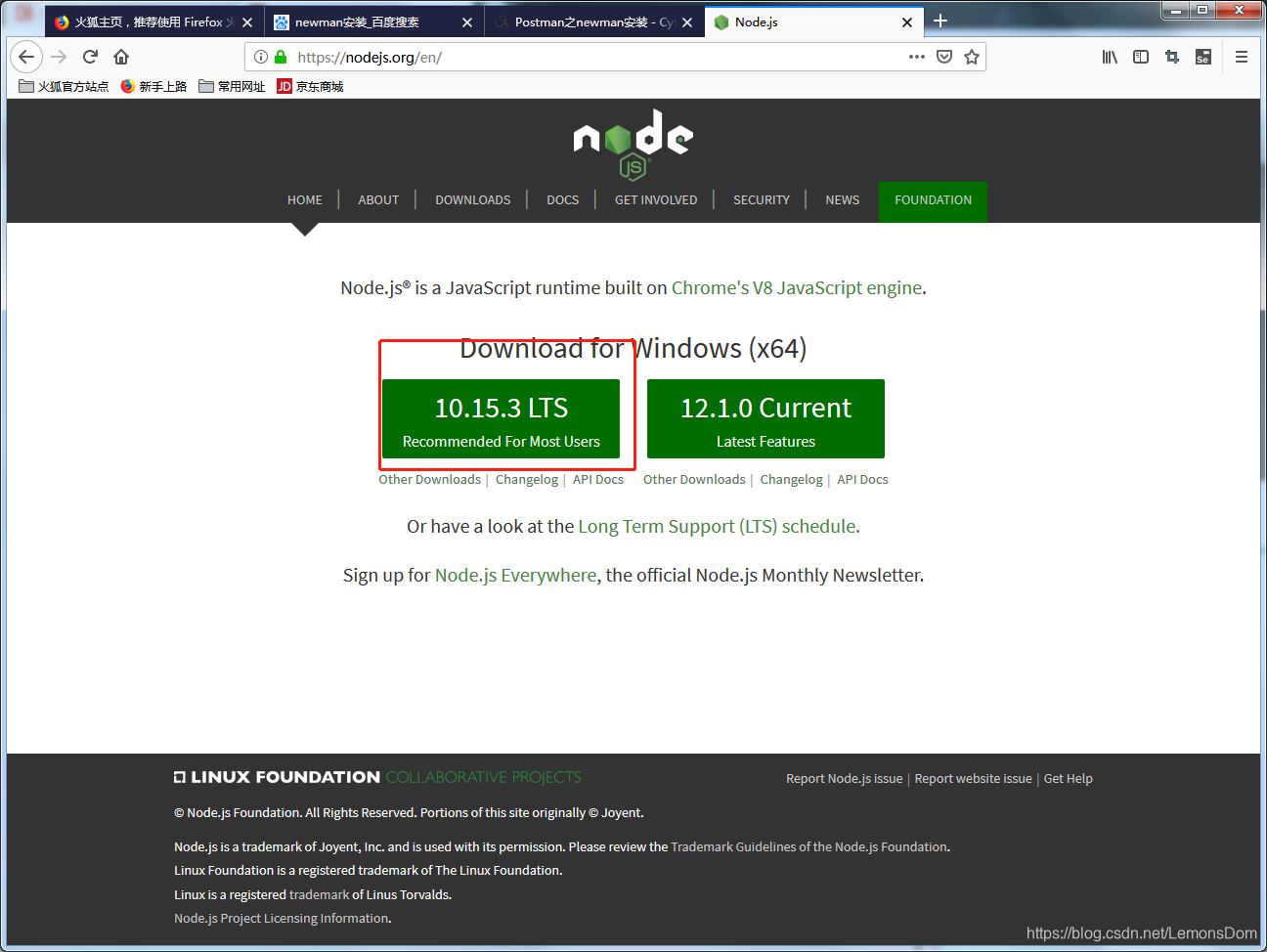The height and width of the screenshot is (952, 1267).
Task: Open the 常用网址 bookmark folder
Action: 232,86
